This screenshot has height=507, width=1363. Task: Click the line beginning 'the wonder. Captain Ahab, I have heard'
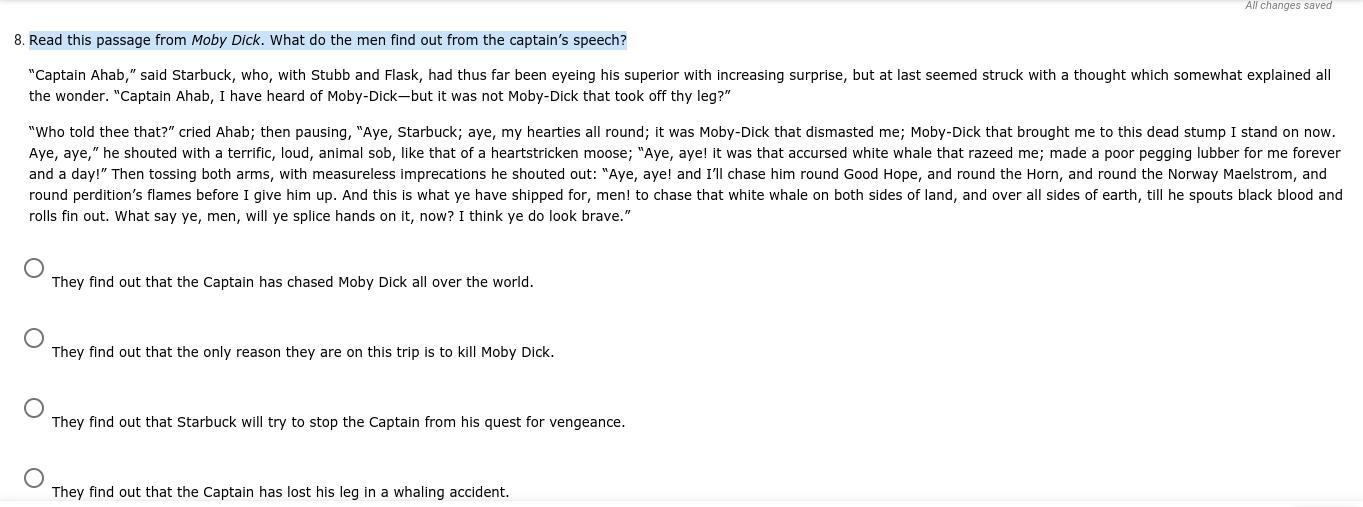coord(380,96)
